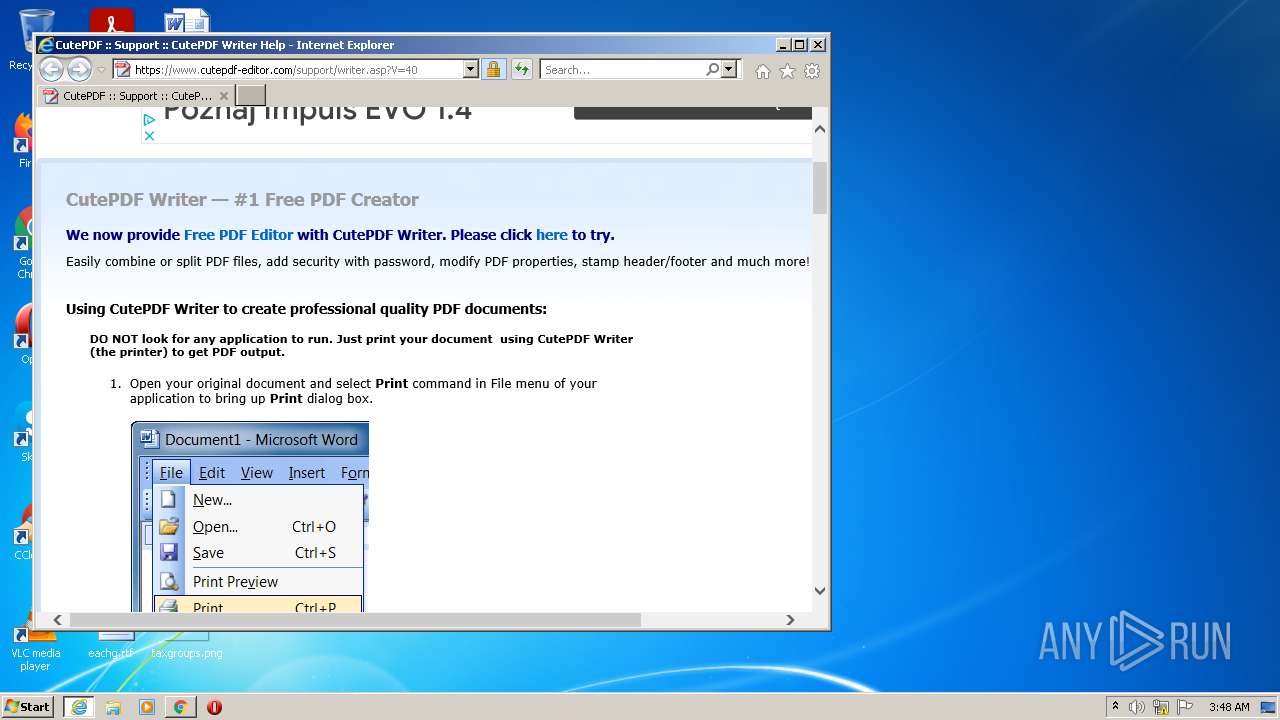
Task: Open the Free PDF Editor link
Action: [x=238, y=235]
